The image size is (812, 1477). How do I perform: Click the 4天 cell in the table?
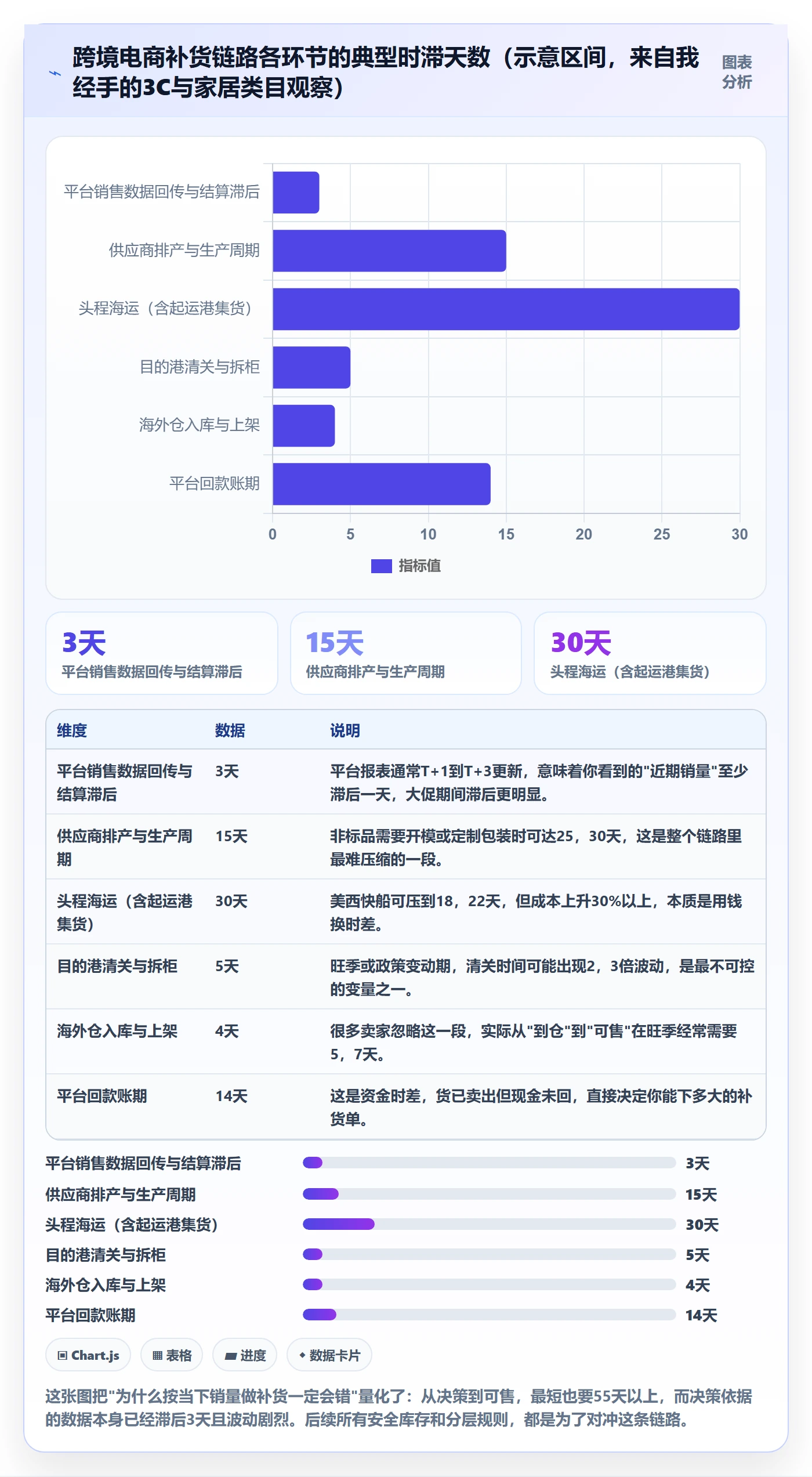(227, 1031)
